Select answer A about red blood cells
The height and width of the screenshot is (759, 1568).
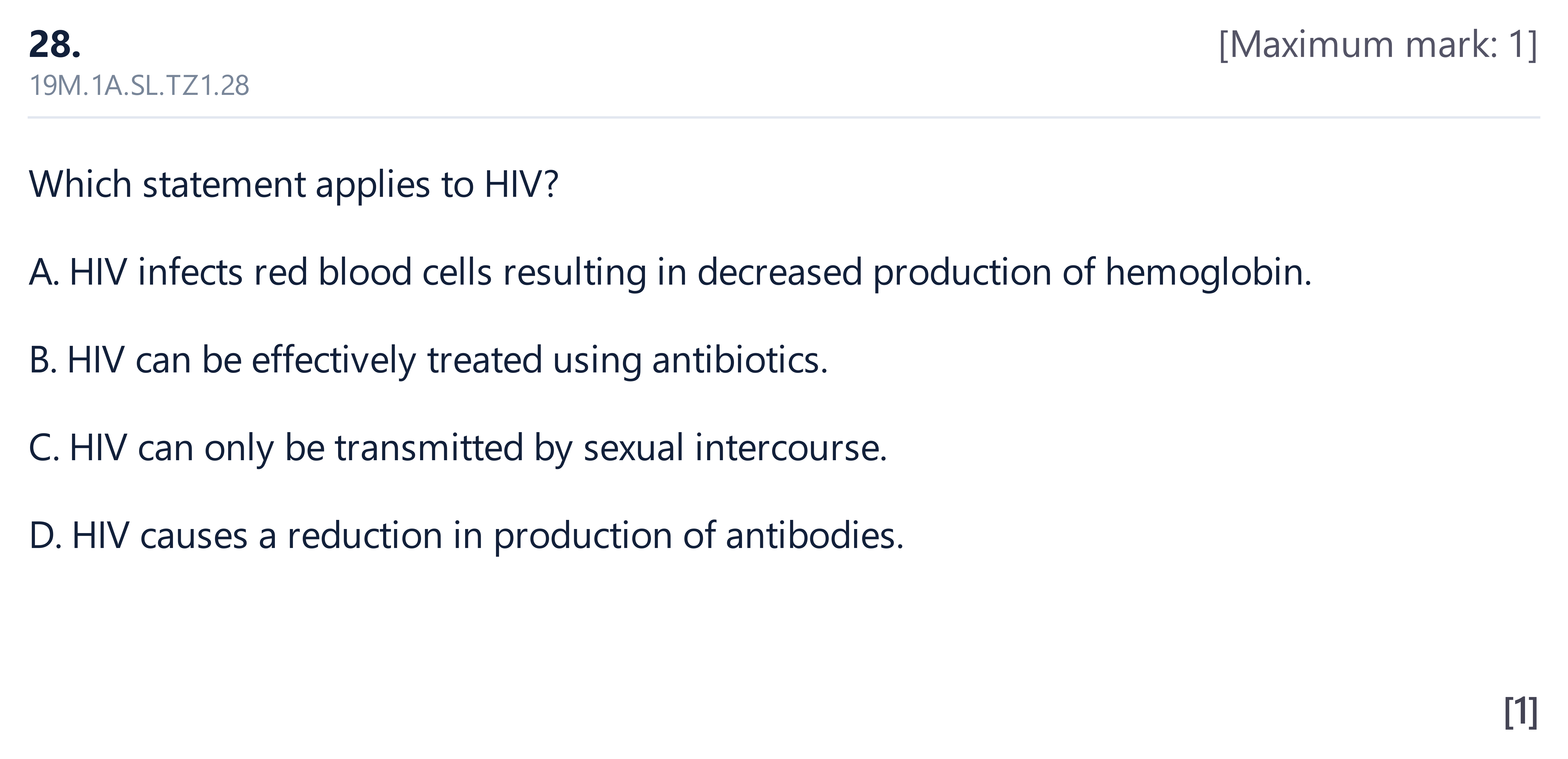(x=670, y=272)
